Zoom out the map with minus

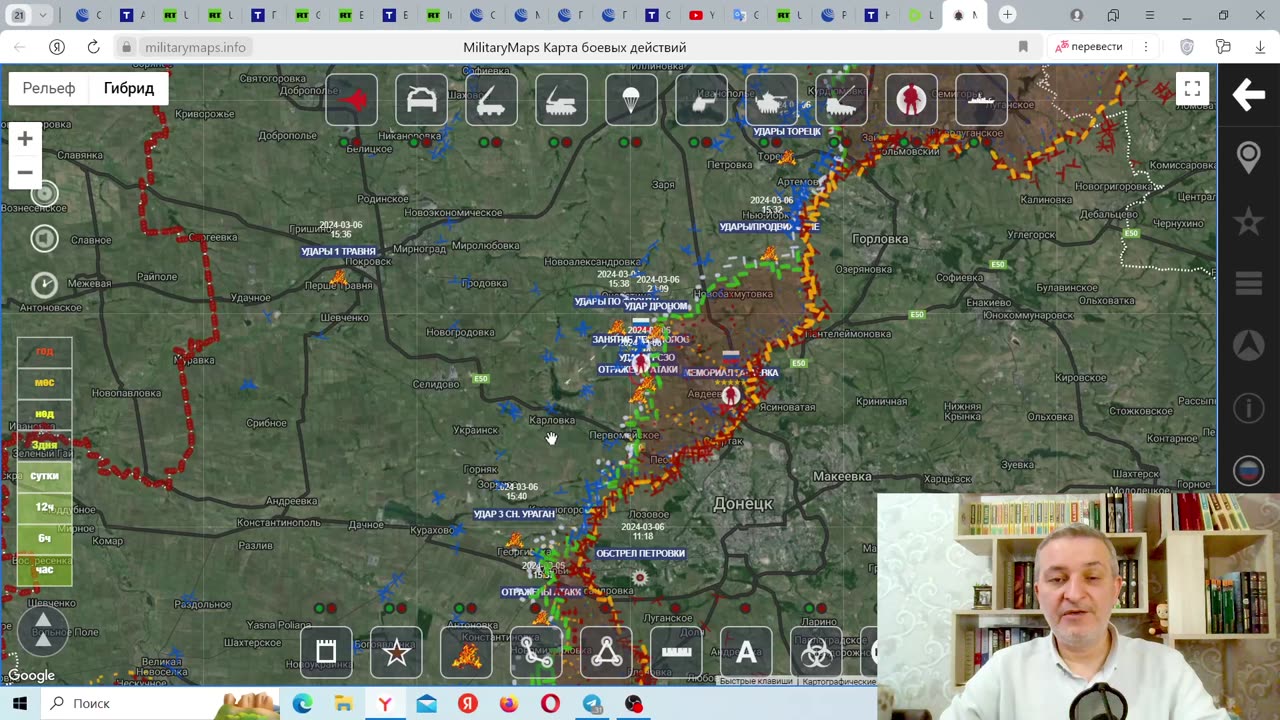[x=25, y=172]
